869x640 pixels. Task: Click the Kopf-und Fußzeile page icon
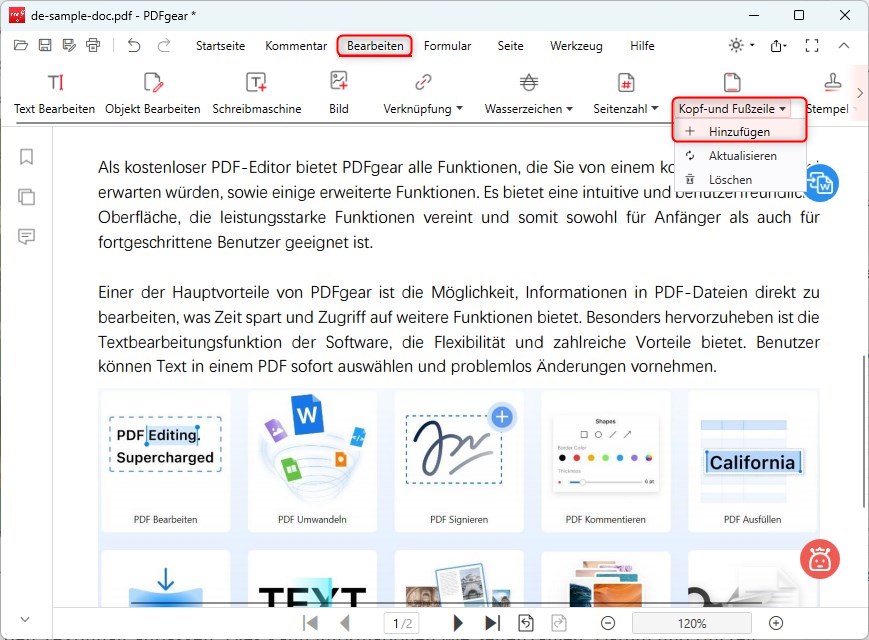[x=732, y=83]
